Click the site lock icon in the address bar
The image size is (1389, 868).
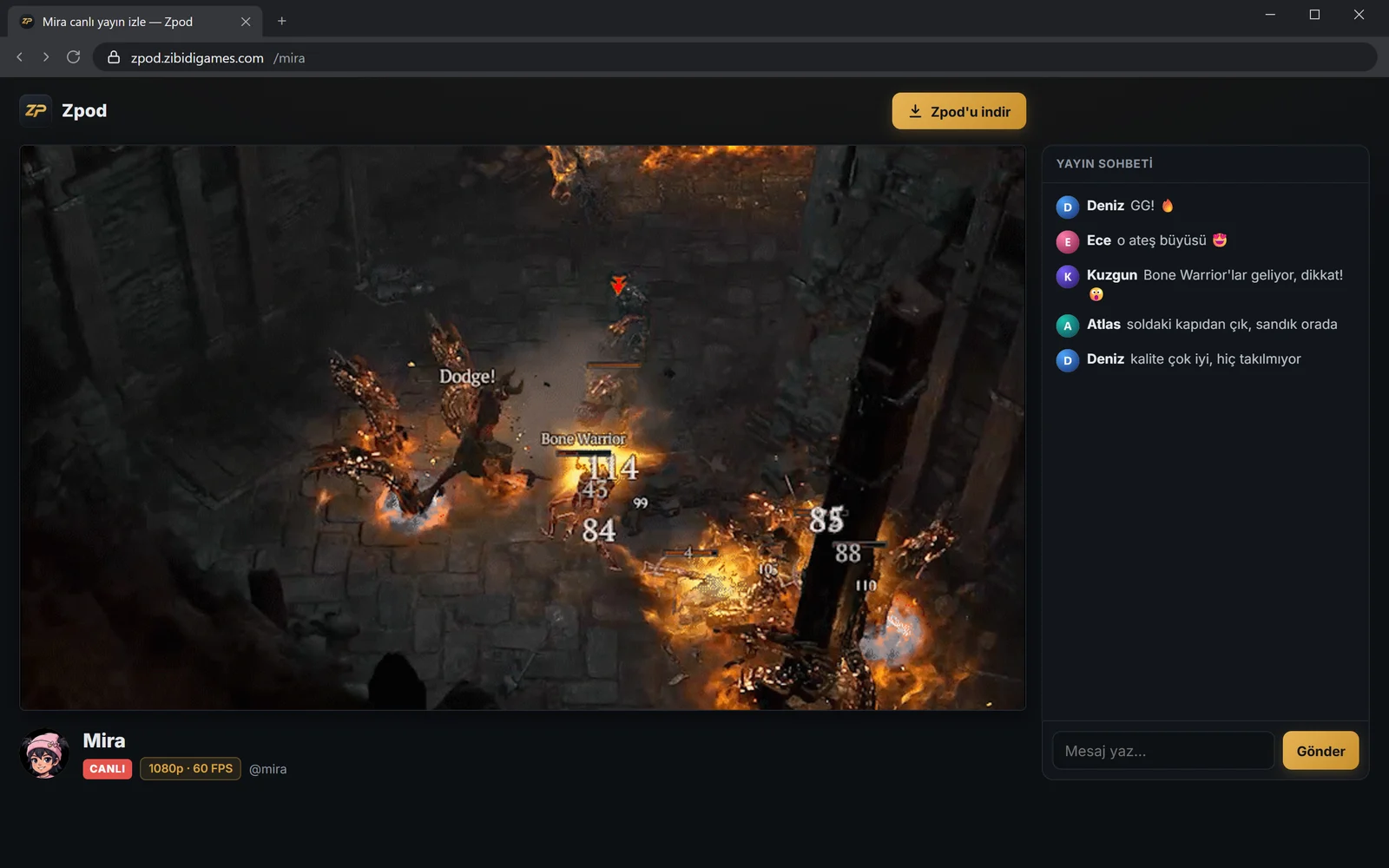[x=114, y=57]
